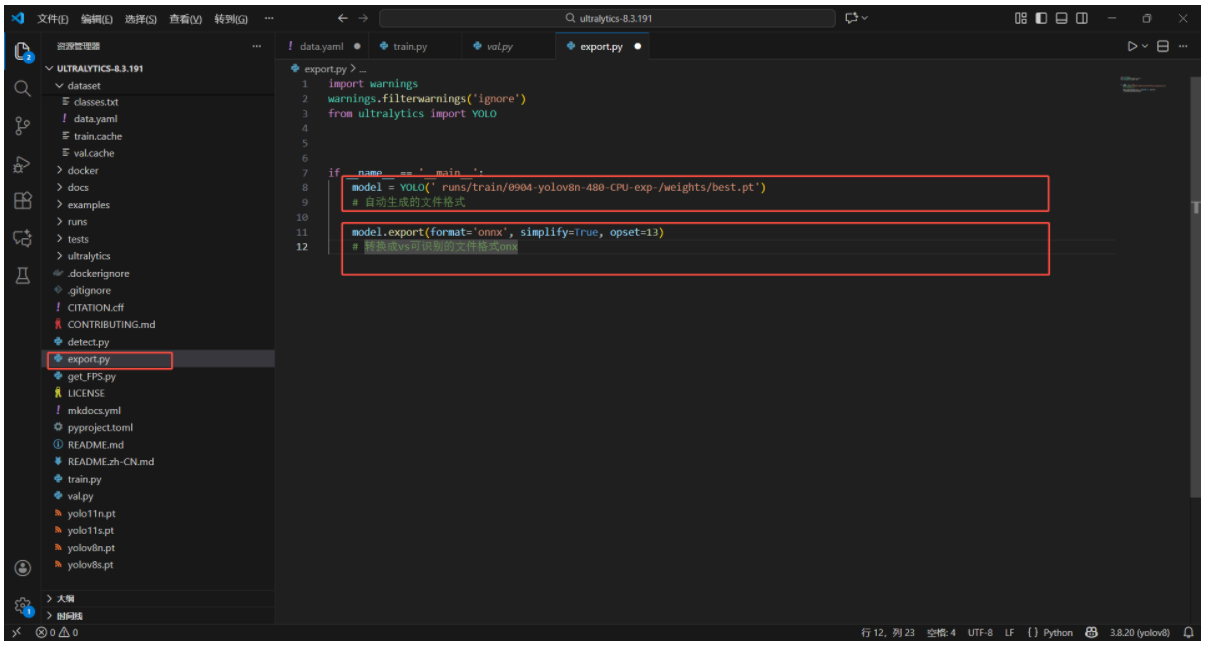1208x649 pixels.
Task: Go back with the left arrow
Action: 343,18
